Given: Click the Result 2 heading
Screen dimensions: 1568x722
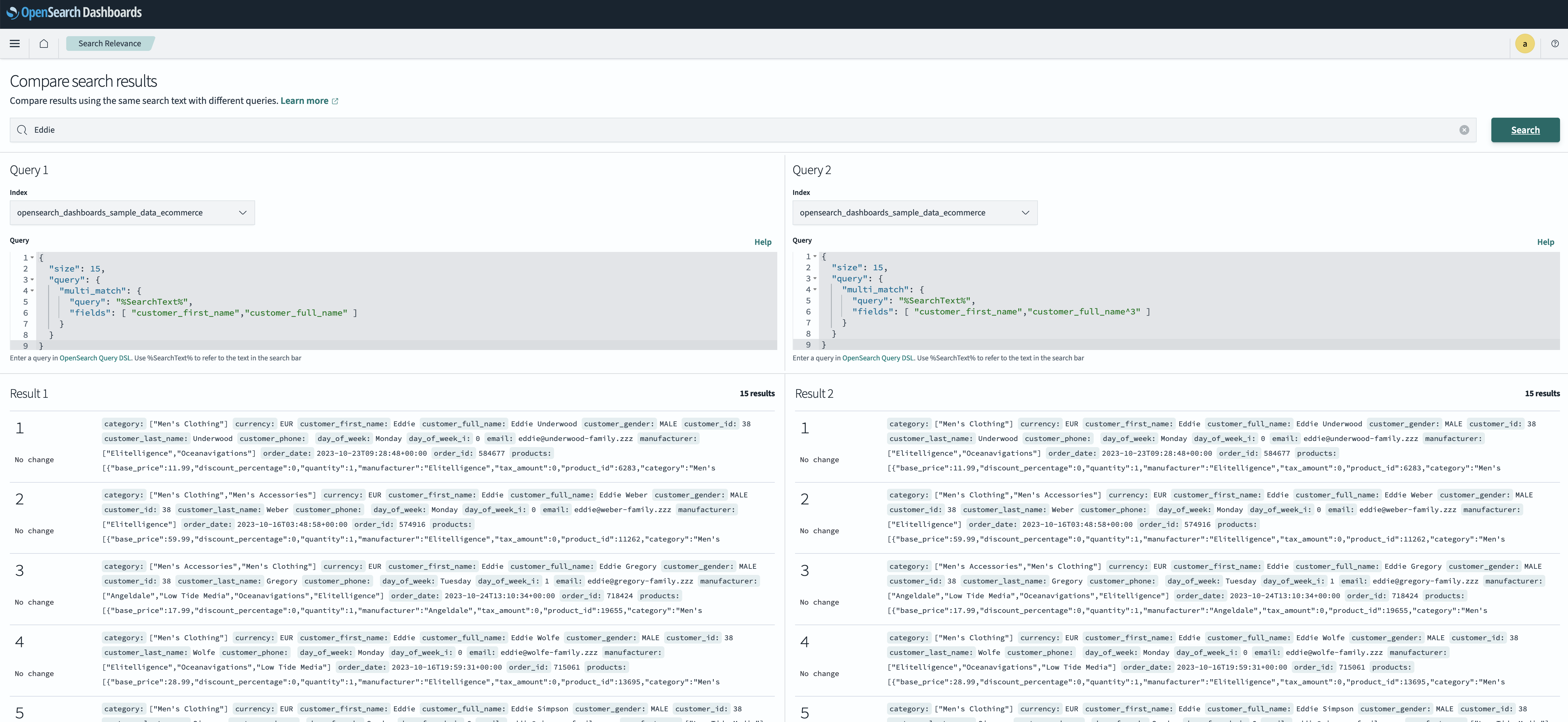Looking at the screenshot, I should [814, 393].
